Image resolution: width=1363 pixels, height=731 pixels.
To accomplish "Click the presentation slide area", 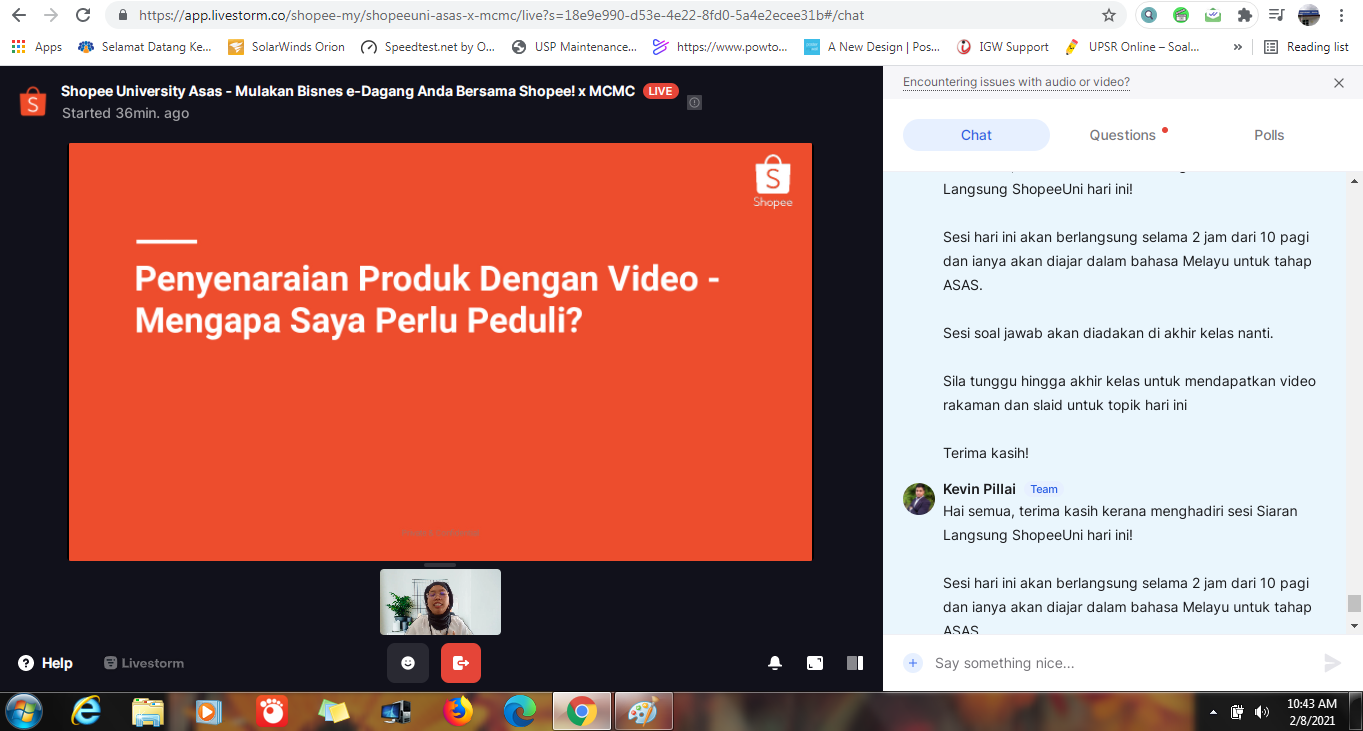I will click(440, 352).
